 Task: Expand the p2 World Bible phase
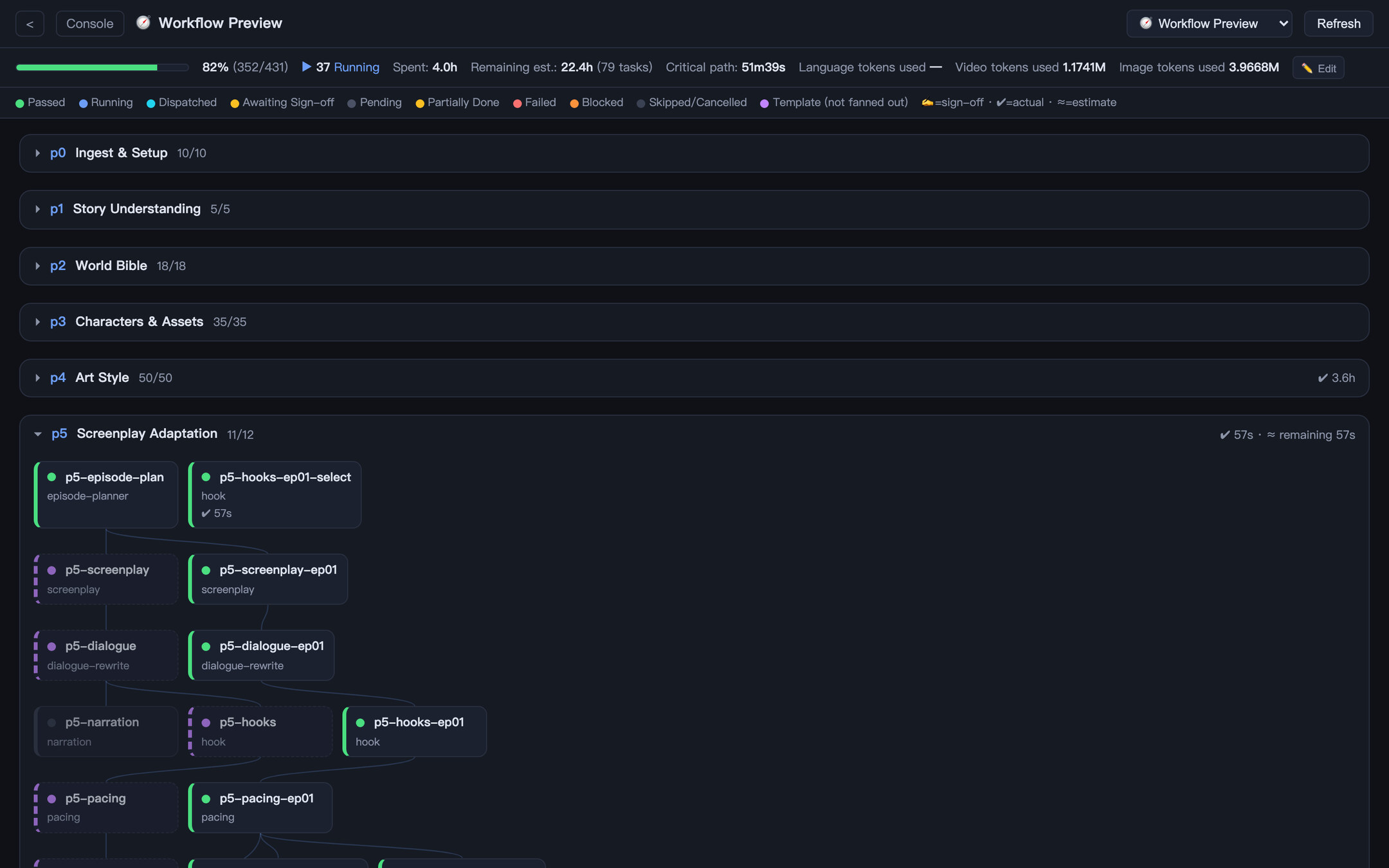point(694,266)
